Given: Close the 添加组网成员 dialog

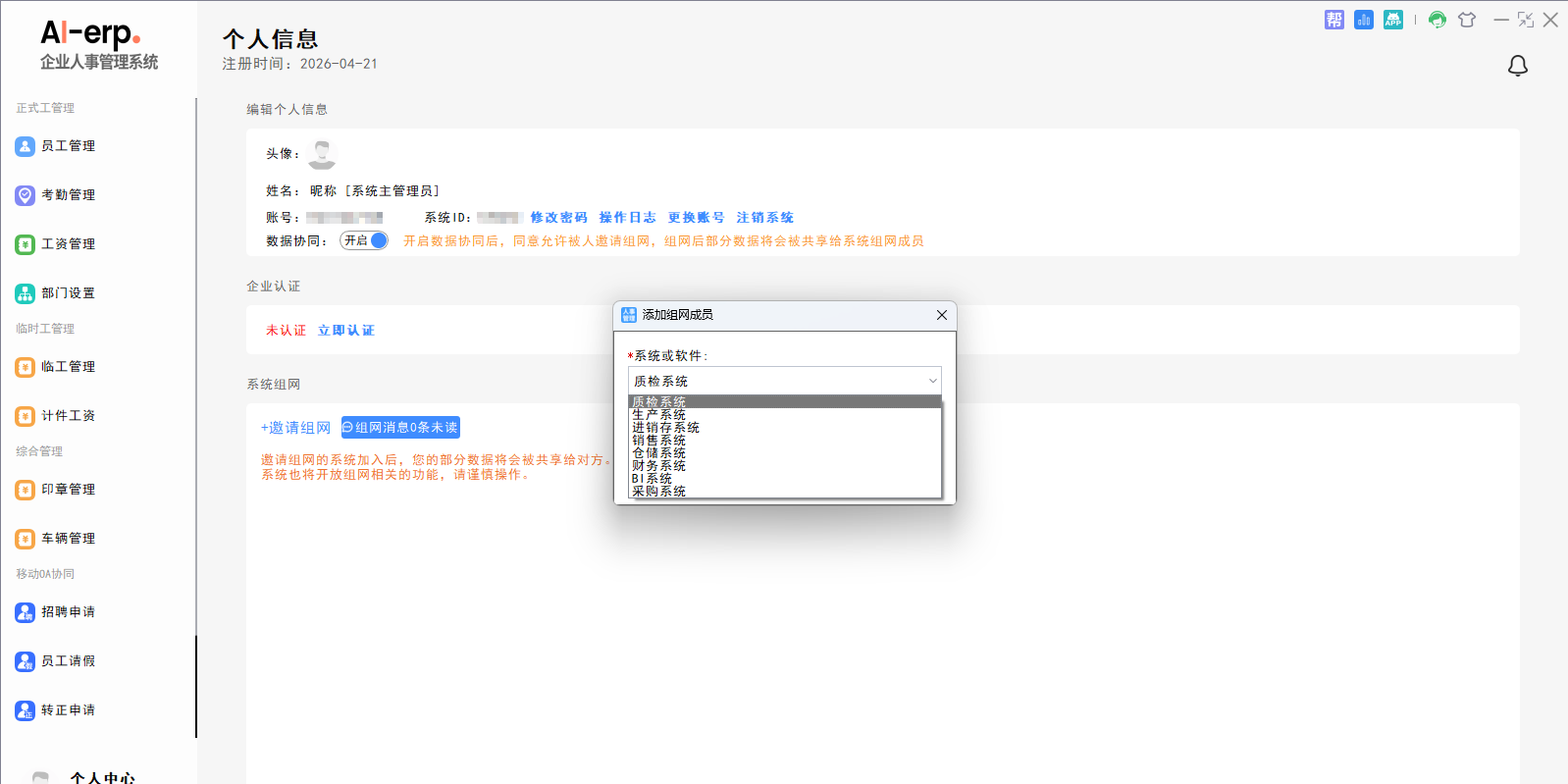Looking at the screenshot, I should point(941,315).
